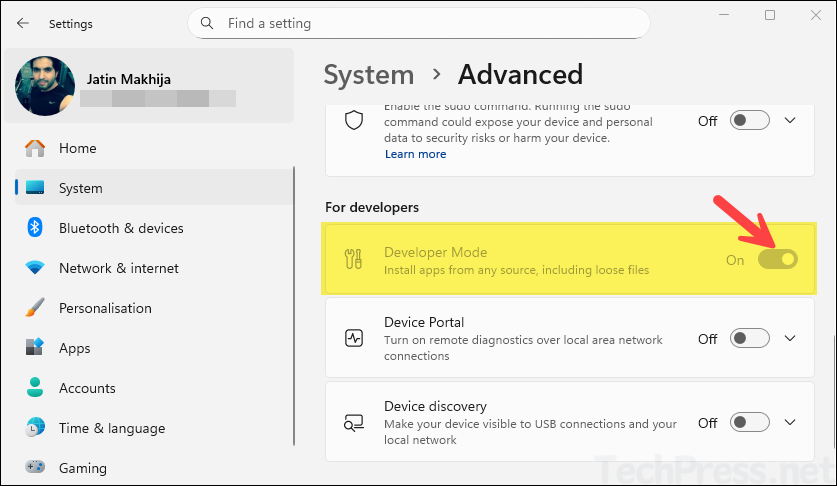Viewport: 837px width, 486px height.
Task: Click the Personalisation paintbrush icon
Action: click(x=35, y=308)
